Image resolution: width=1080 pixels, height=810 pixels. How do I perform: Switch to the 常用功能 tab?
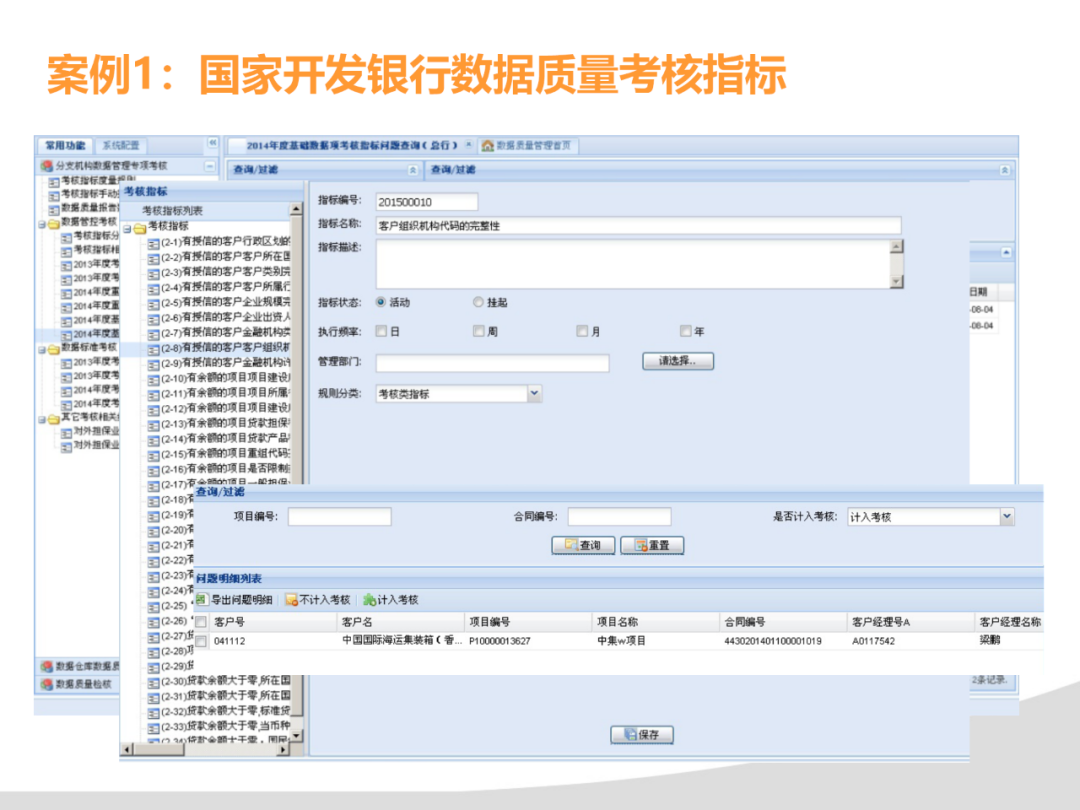[65, 145]
